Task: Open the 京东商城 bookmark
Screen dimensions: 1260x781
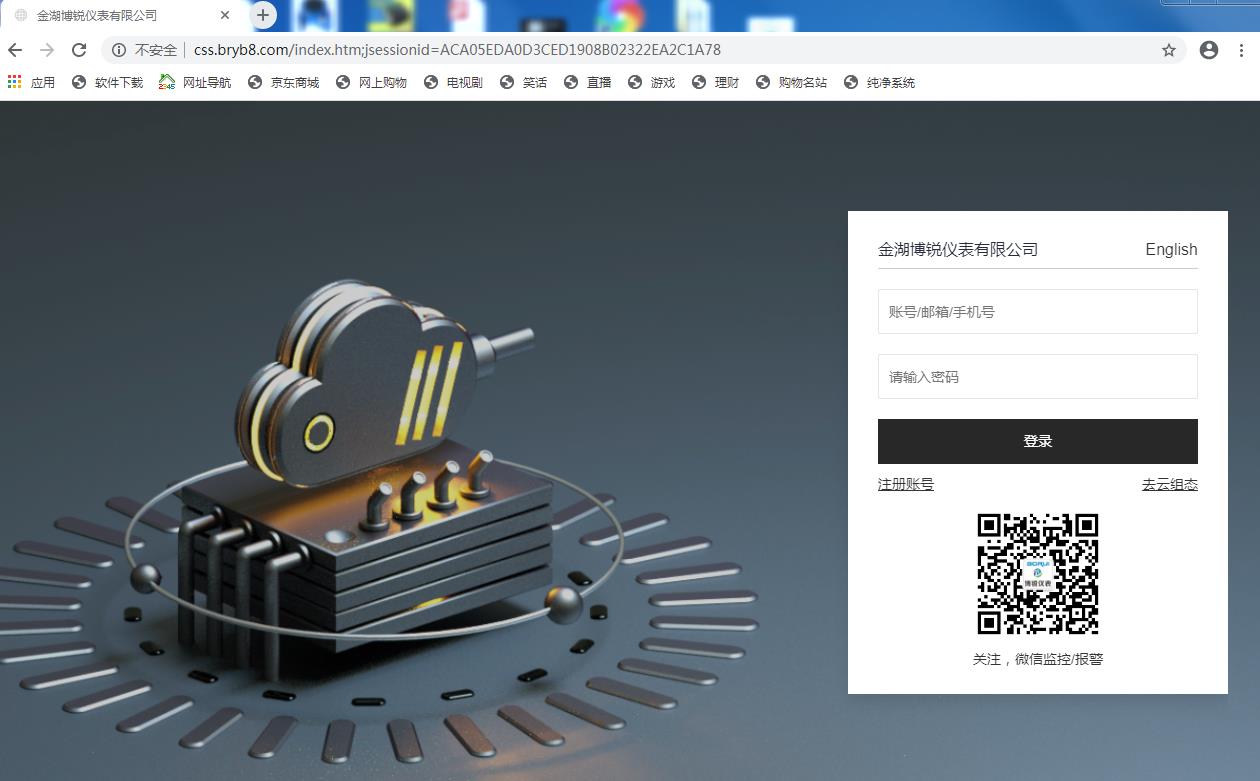Action: pos(283,82)
